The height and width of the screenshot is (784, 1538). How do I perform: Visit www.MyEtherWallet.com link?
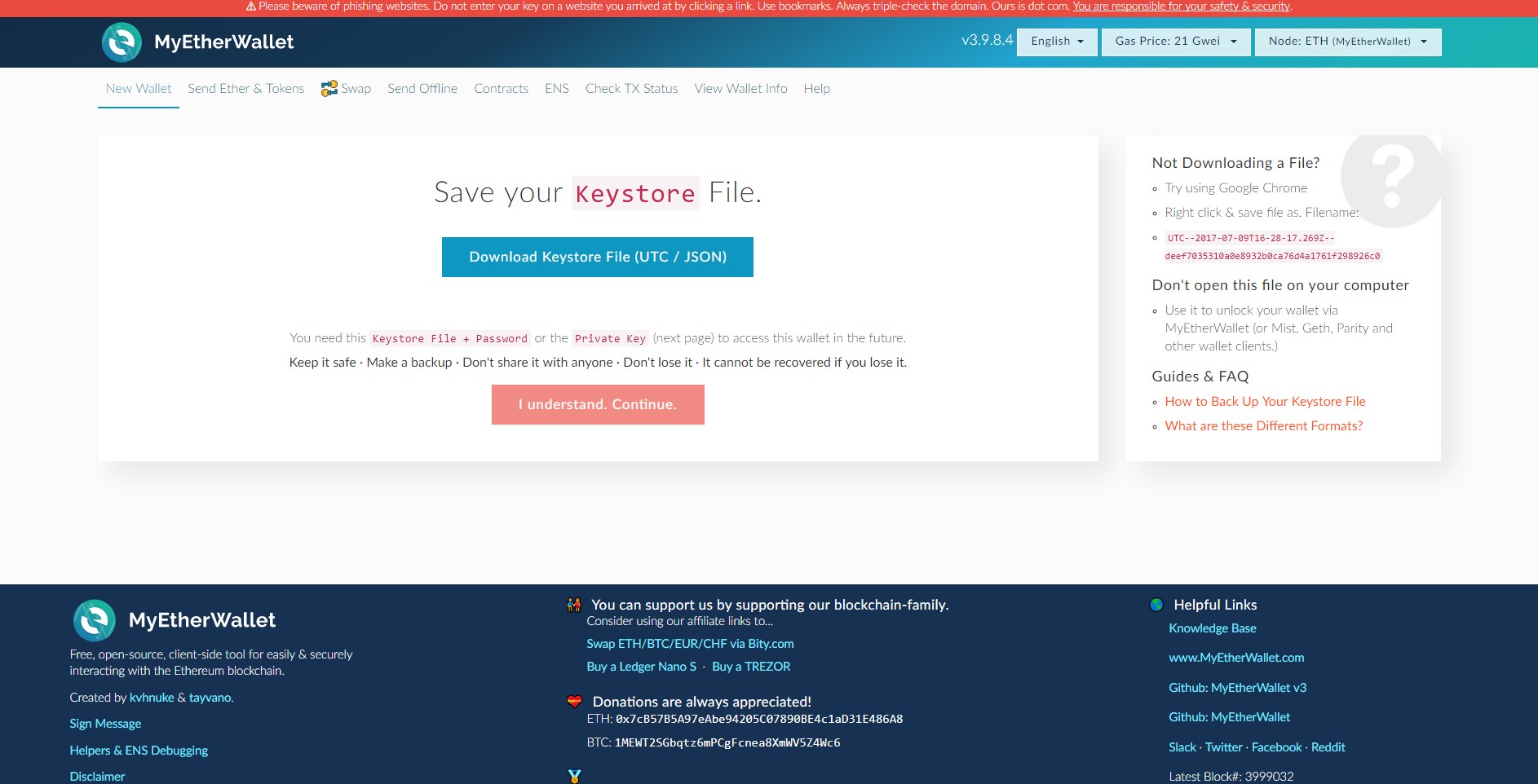click(1236, 658)
